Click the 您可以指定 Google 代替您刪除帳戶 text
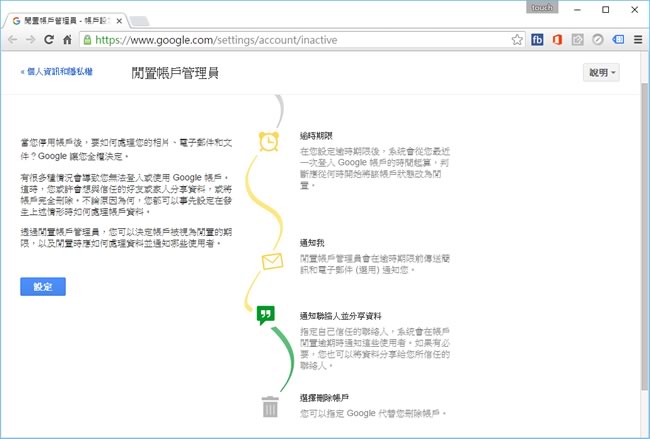650x439 pixels. click(x=373, y=413)
